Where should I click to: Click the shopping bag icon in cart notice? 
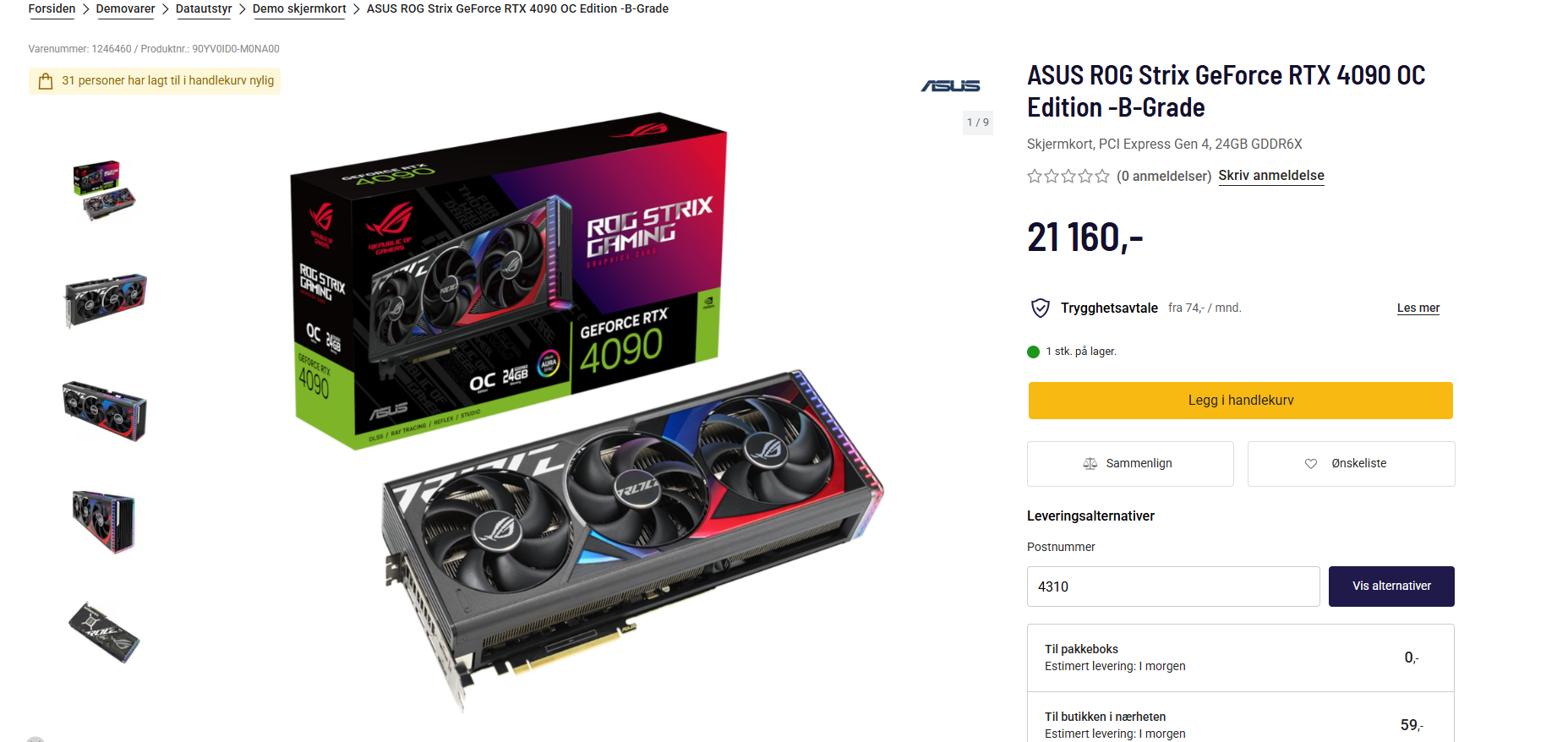click(x=46, y=81)
